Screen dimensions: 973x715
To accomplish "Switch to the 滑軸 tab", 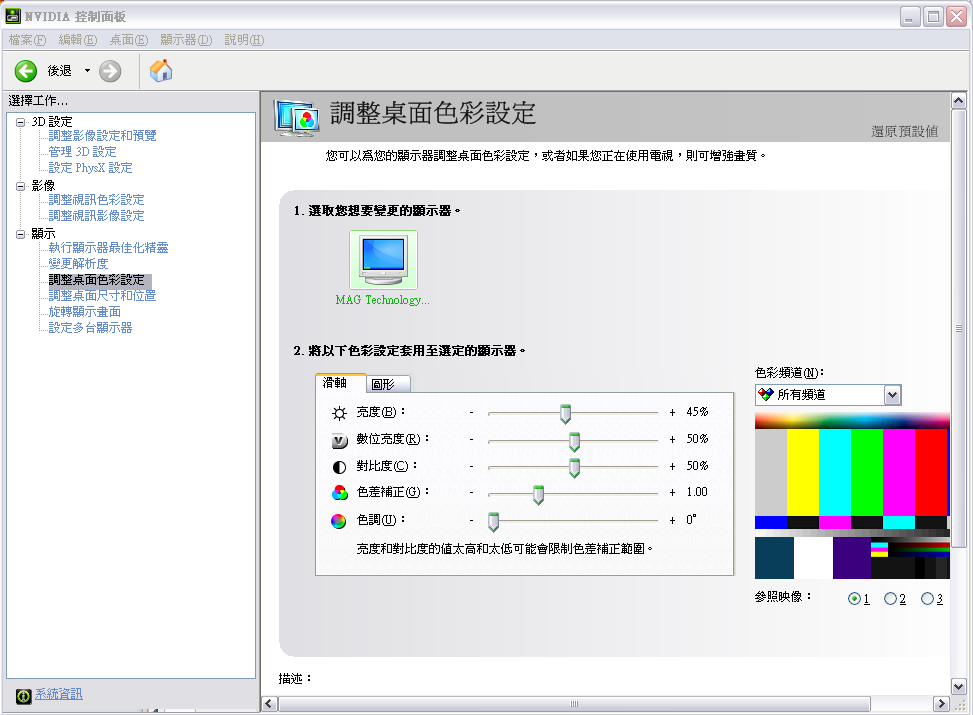I will pyautogui.click(x=340, y=383).
